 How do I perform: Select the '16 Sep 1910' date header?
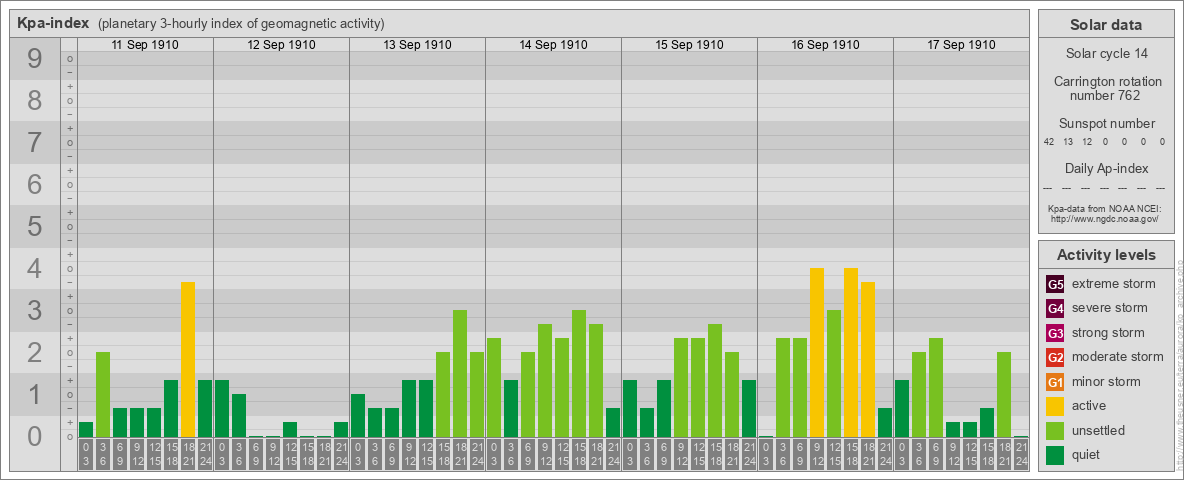point(825,45)
